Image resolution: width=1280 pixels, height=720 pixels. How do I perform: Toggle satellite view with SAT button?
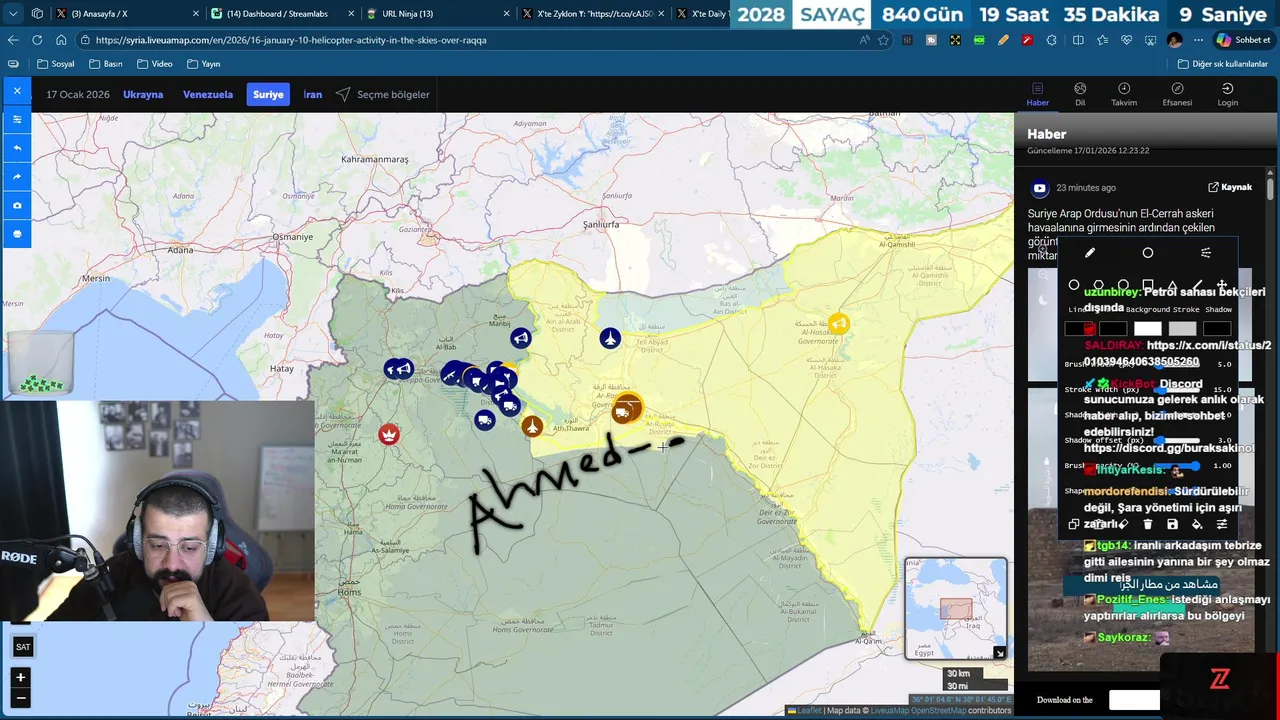tap(23, 647)
